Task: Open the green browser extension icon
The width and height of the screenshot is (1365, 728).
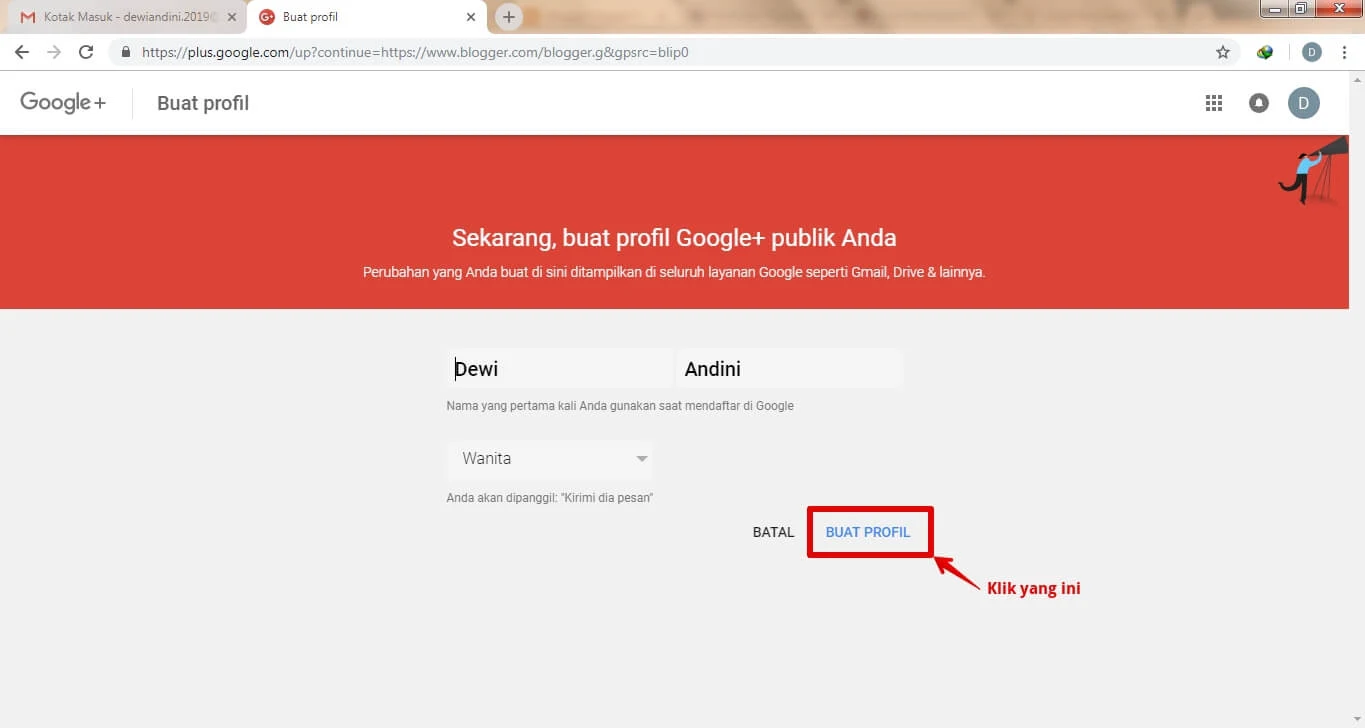Action: (x=1265, y=52)
